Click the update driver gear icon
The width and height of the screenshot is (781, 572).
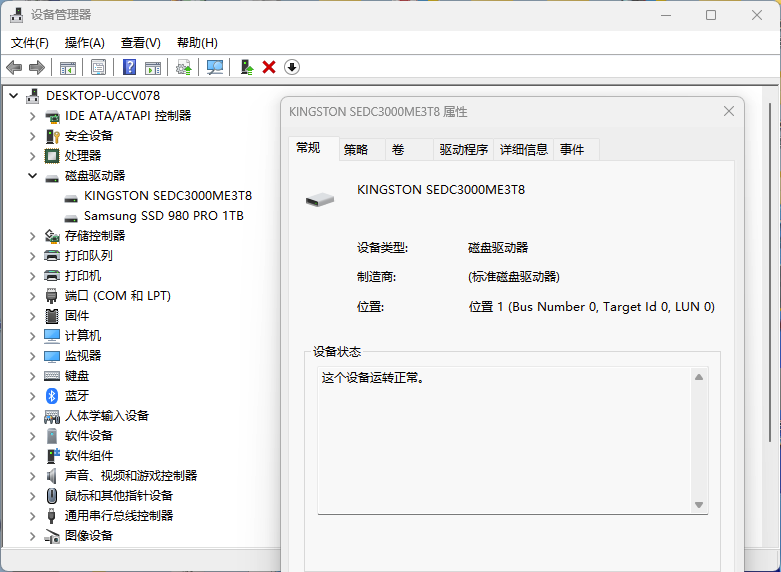pos(184,67)
